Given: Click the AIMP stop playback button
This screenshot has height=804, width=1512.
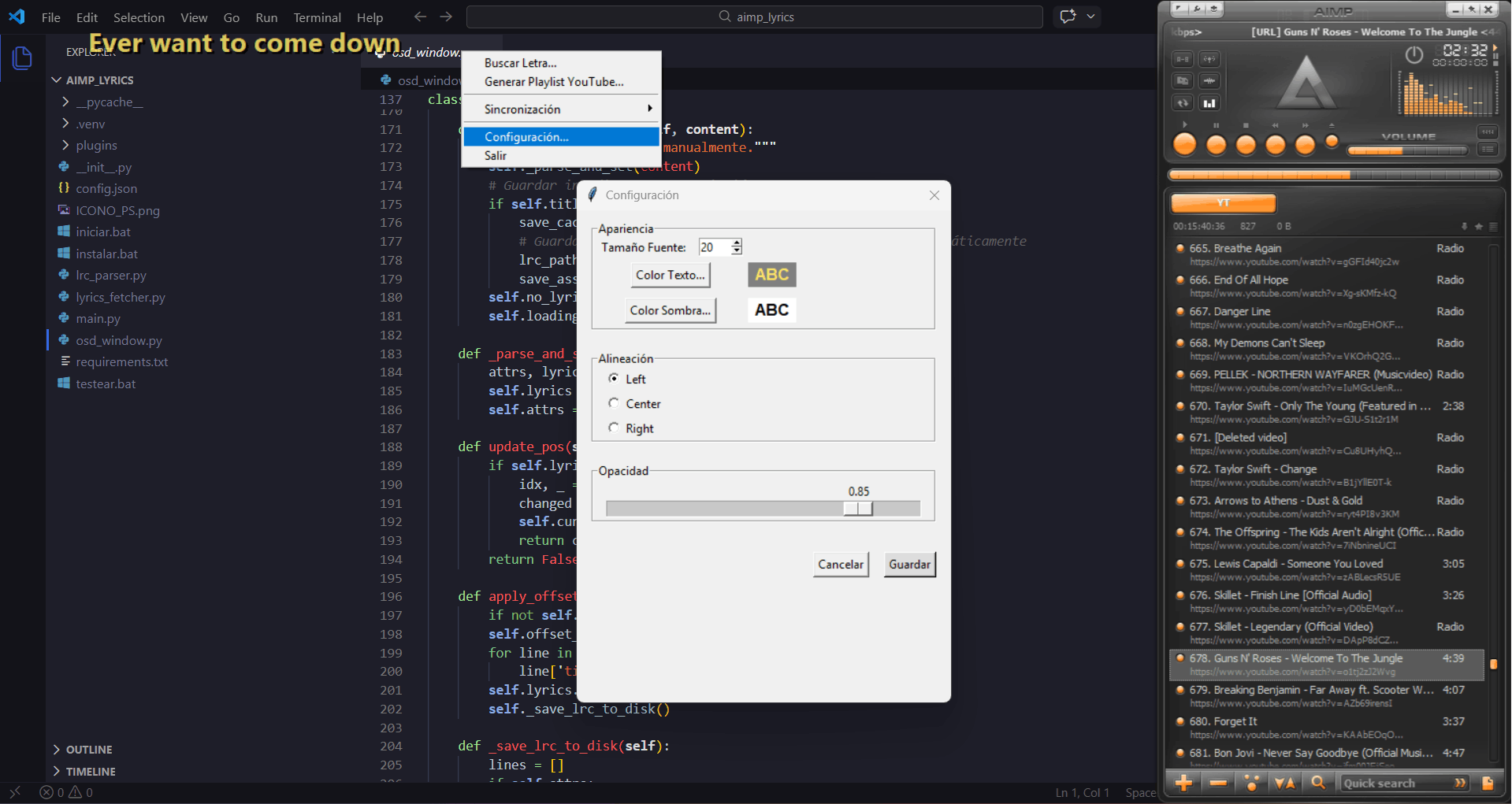Looking at the screenshot, I should (x=1246, y=145).
